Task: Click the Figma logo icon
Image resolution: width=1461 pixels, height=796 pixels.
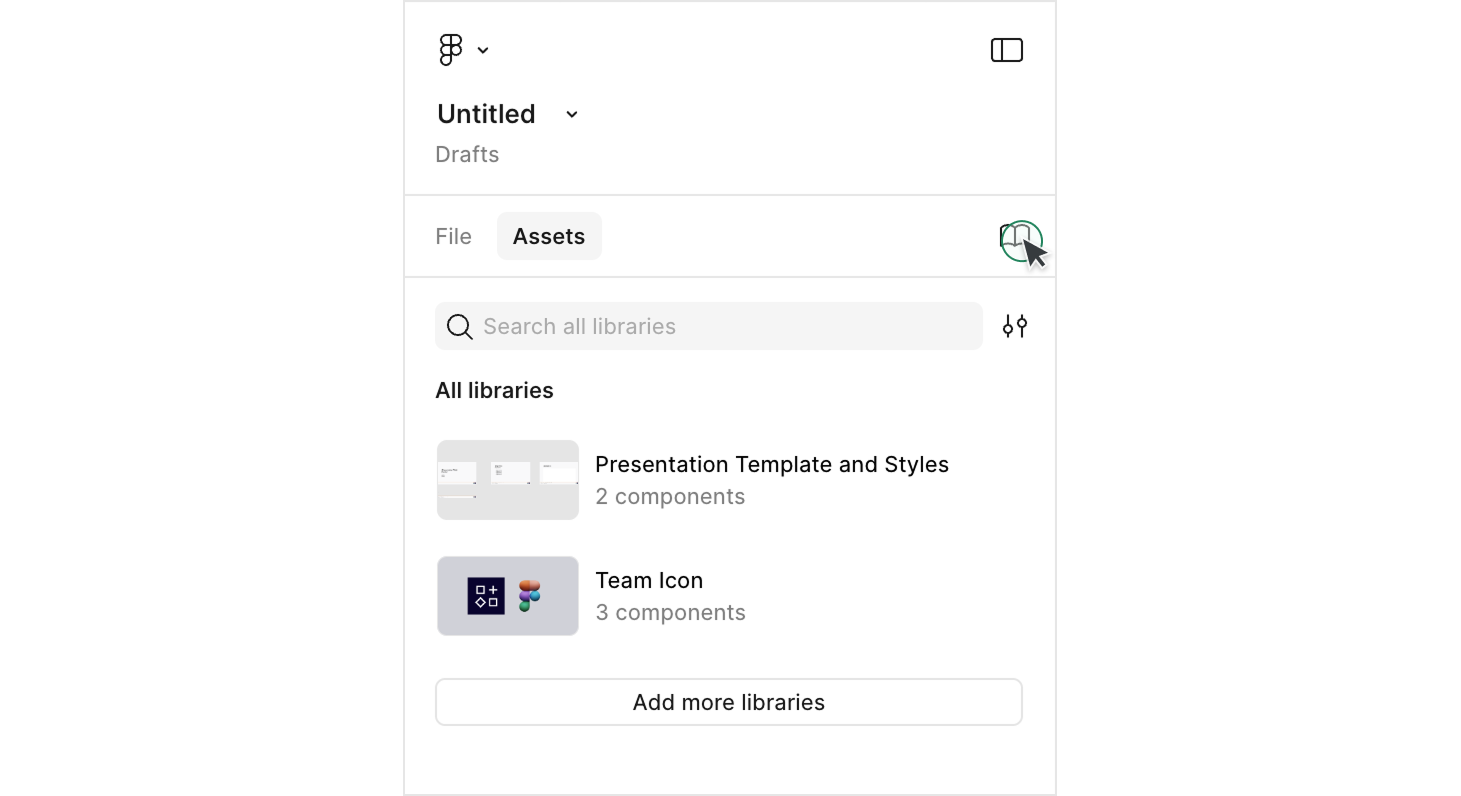Action: [x=451, y=49]
